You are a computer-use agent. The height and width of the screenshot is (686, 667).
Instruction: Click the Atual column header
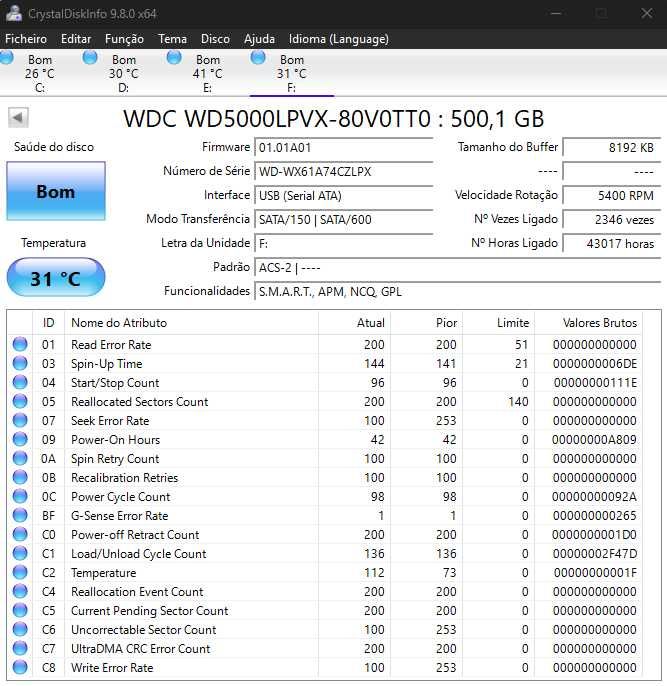click(x=354, y=323)
